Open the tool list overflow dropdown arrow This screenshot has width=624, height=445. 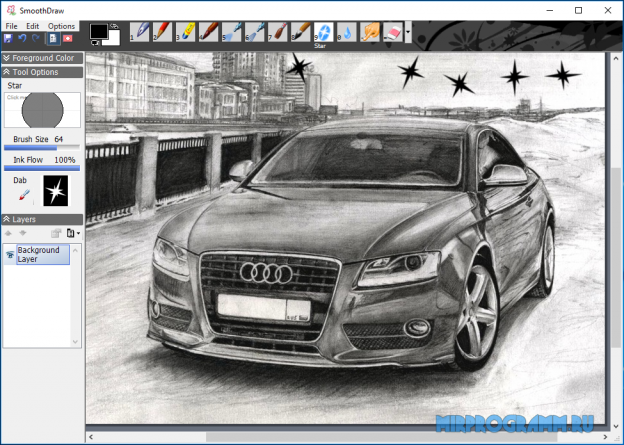click(408, 32)
